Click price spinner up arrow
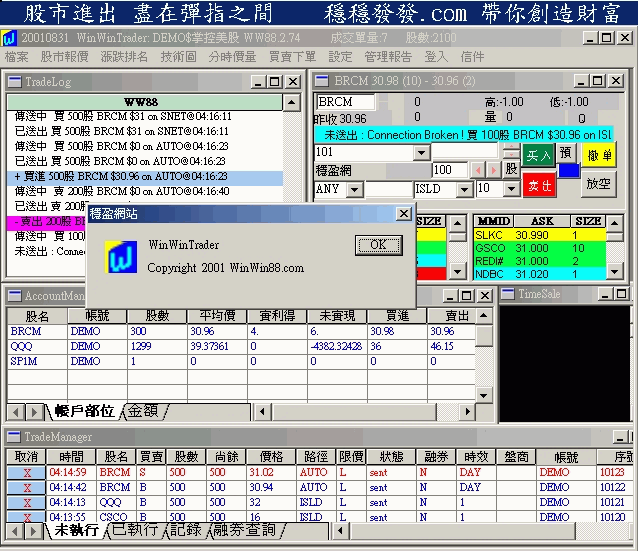Viewport: 638px width, 551px height. (511, 147)
